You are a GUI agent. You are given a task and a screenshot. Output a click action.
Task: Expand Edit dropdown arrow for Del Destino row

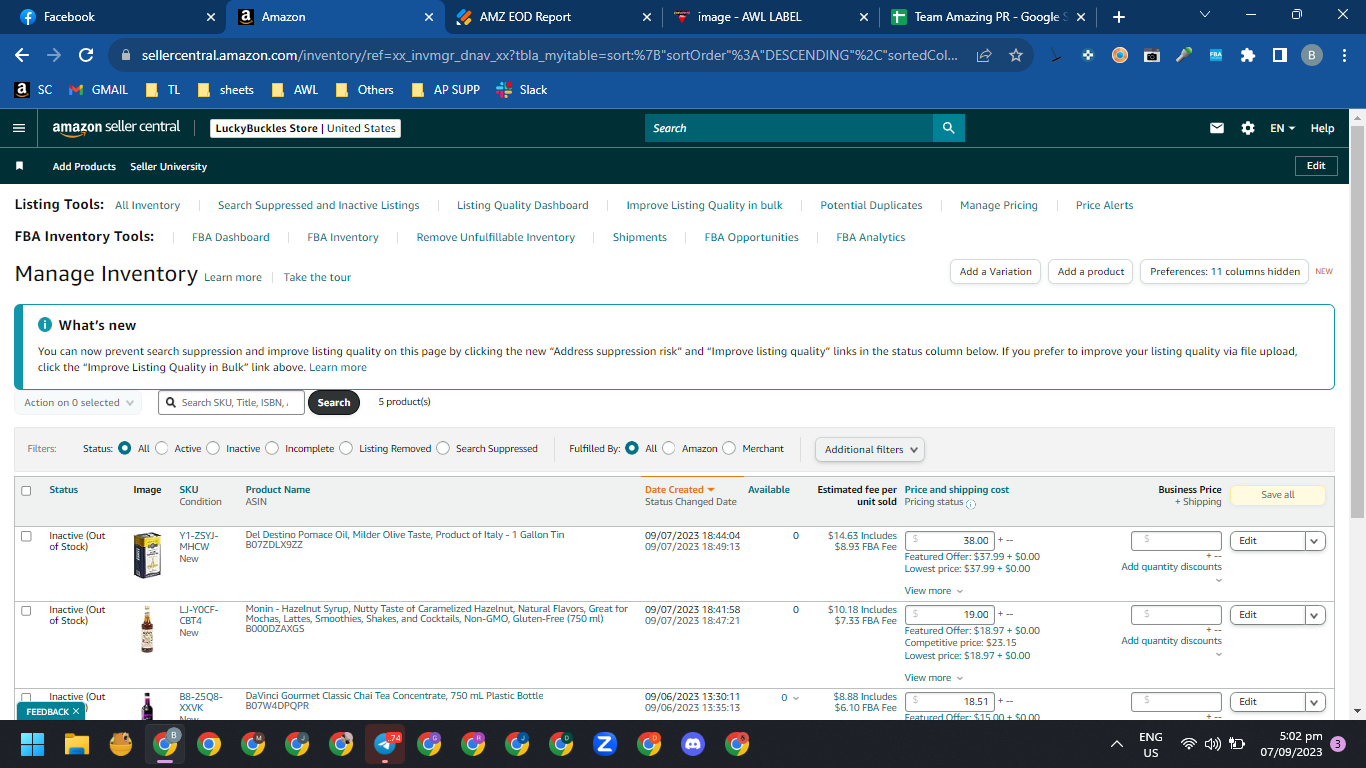pyautogui.click(x=1315, y=541)
